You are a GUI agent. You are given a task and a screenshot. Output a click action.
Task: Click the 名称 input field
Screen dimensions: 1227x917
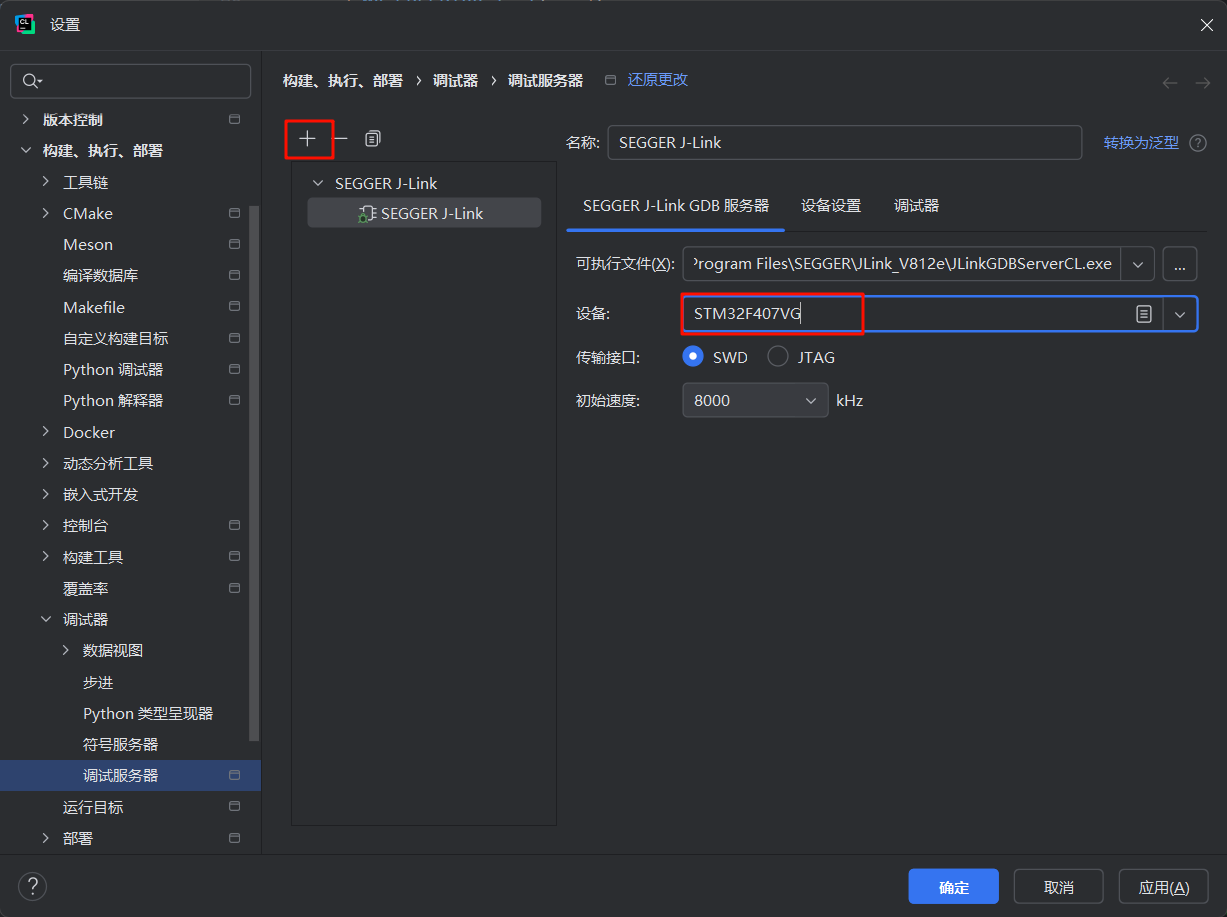tap(845, 142)
